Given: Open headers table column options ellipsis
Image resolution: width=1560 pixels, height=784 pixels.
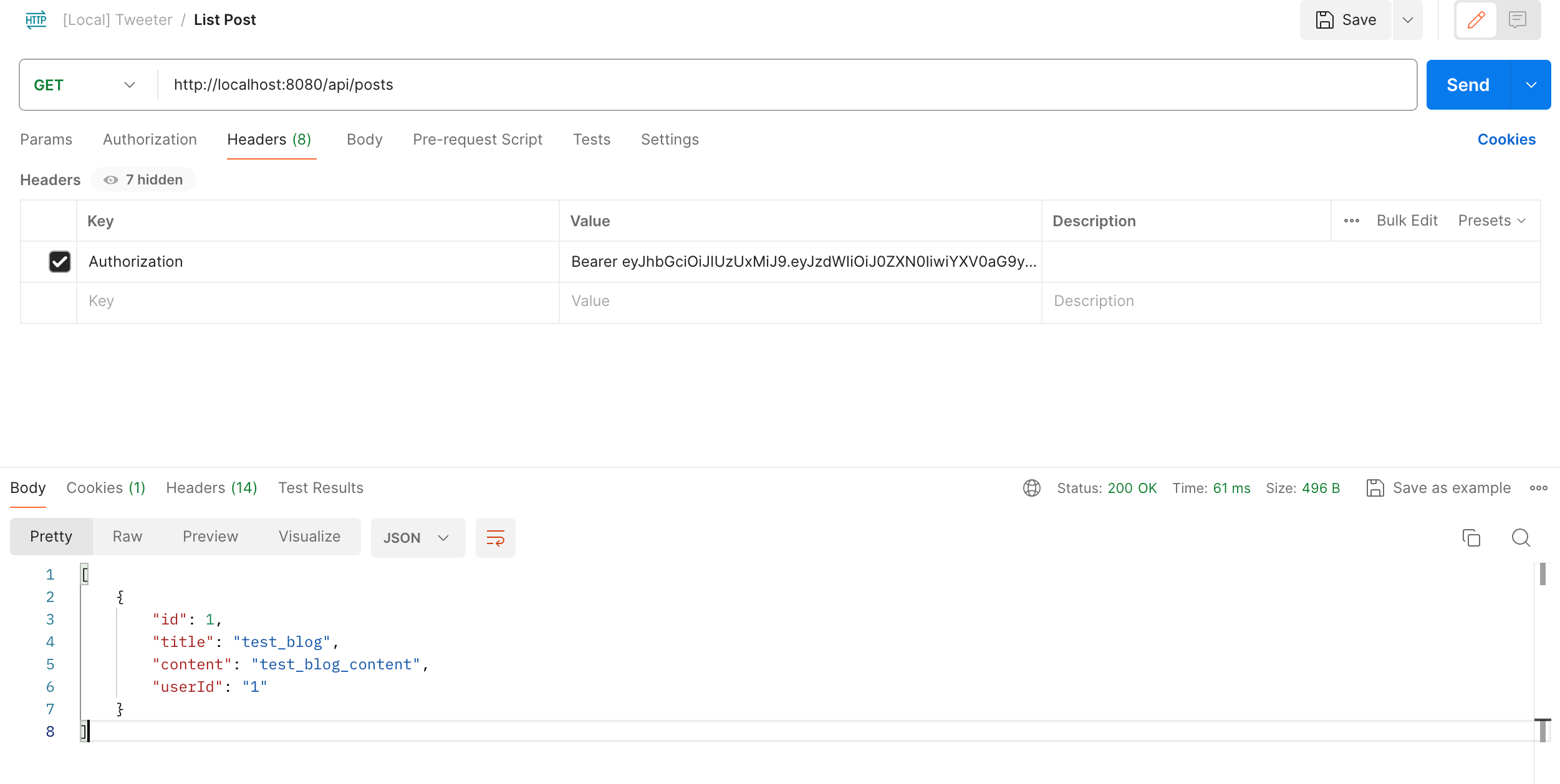Looking at the screenshot, I should pyautogui.click(x=1351, y=221).
